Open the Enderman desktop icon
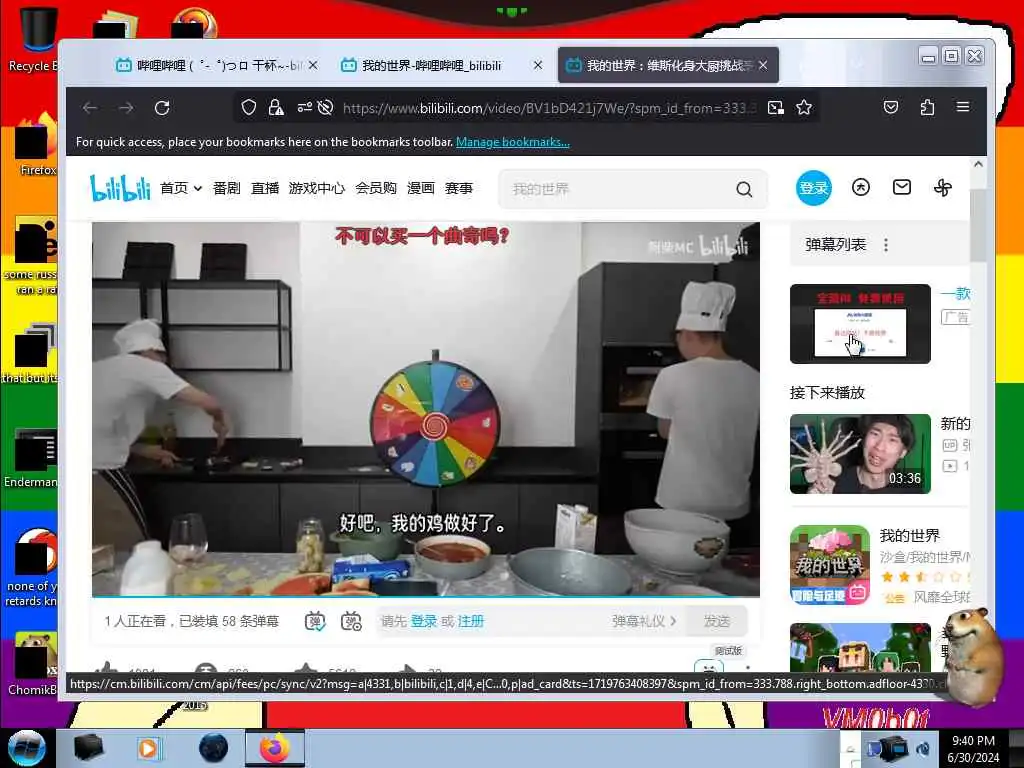 (31, 459)
